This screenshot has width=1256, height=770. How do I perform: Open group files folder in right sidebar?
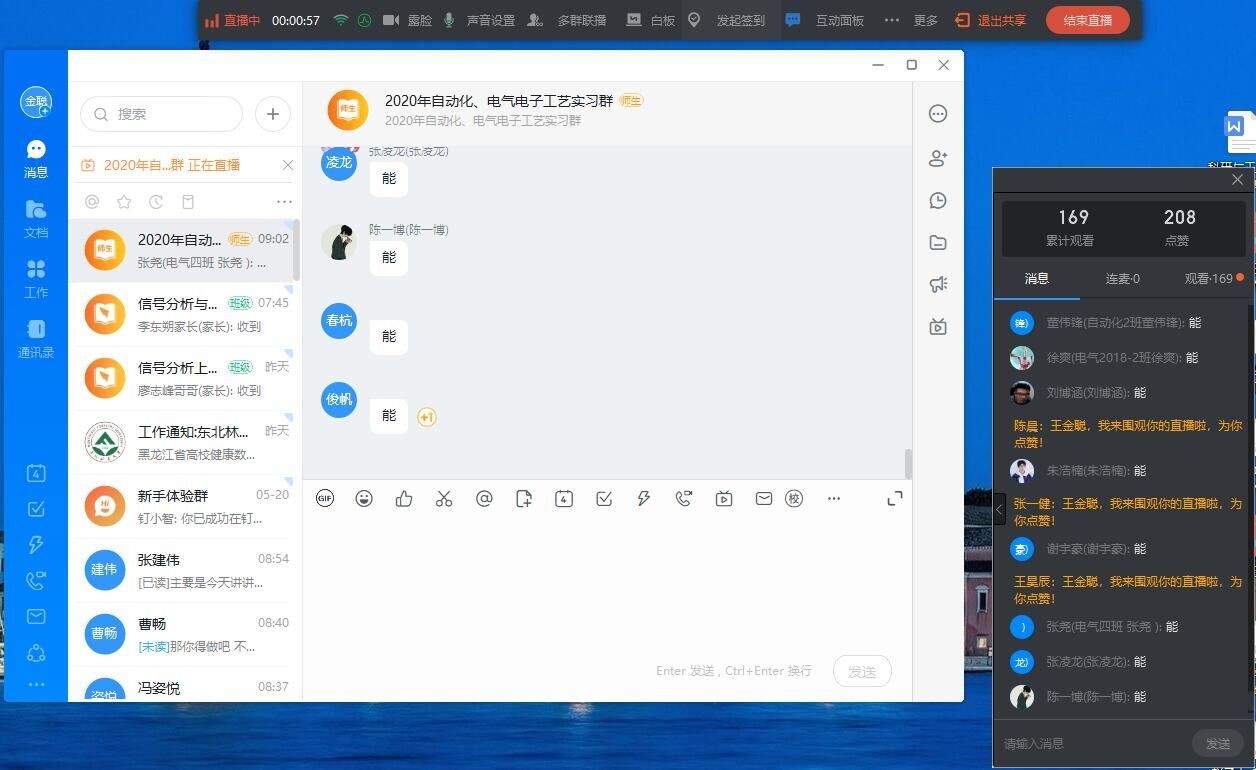click(938, 242)
